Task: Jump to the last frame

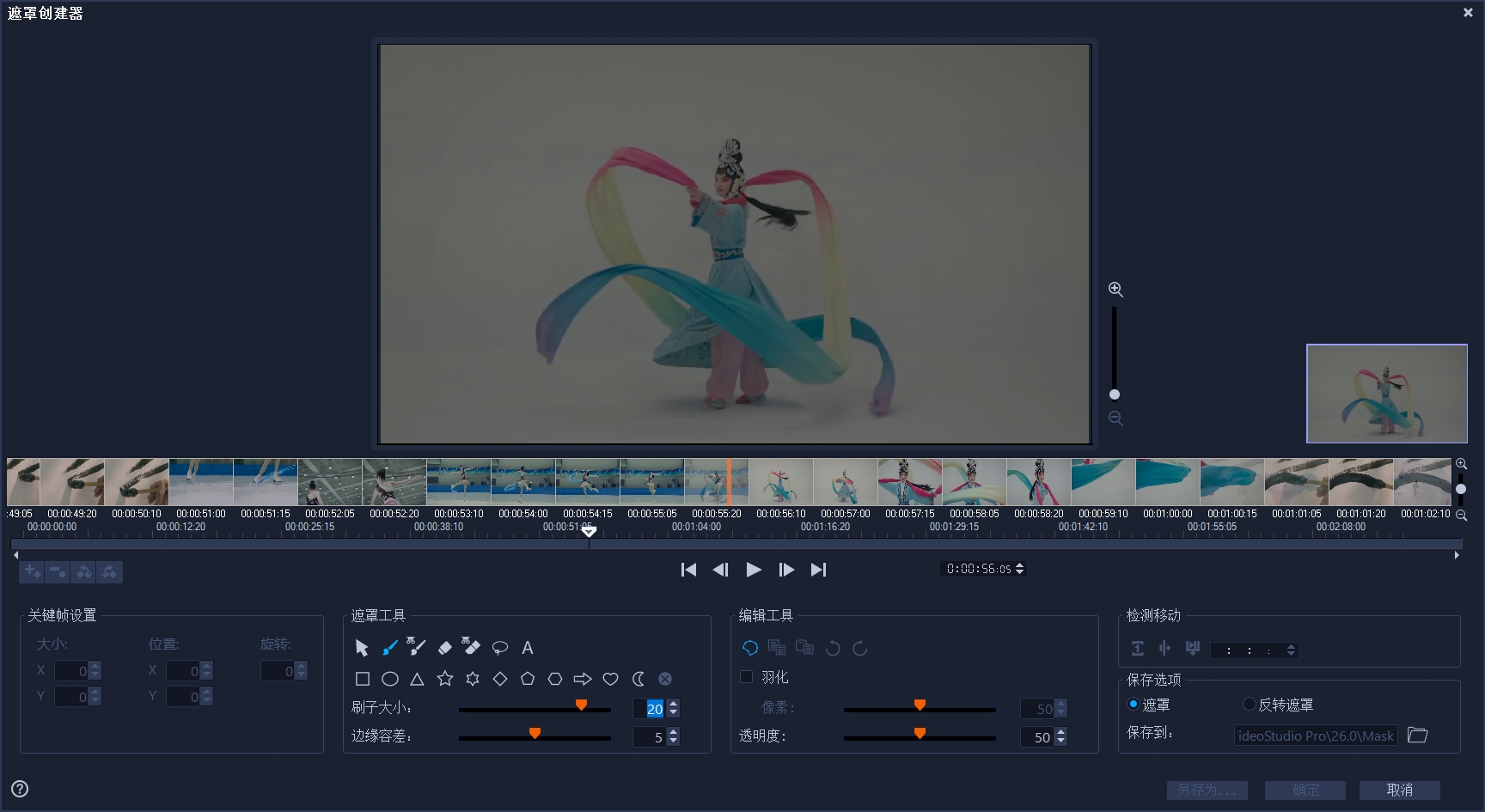Action: coord(818,570)
